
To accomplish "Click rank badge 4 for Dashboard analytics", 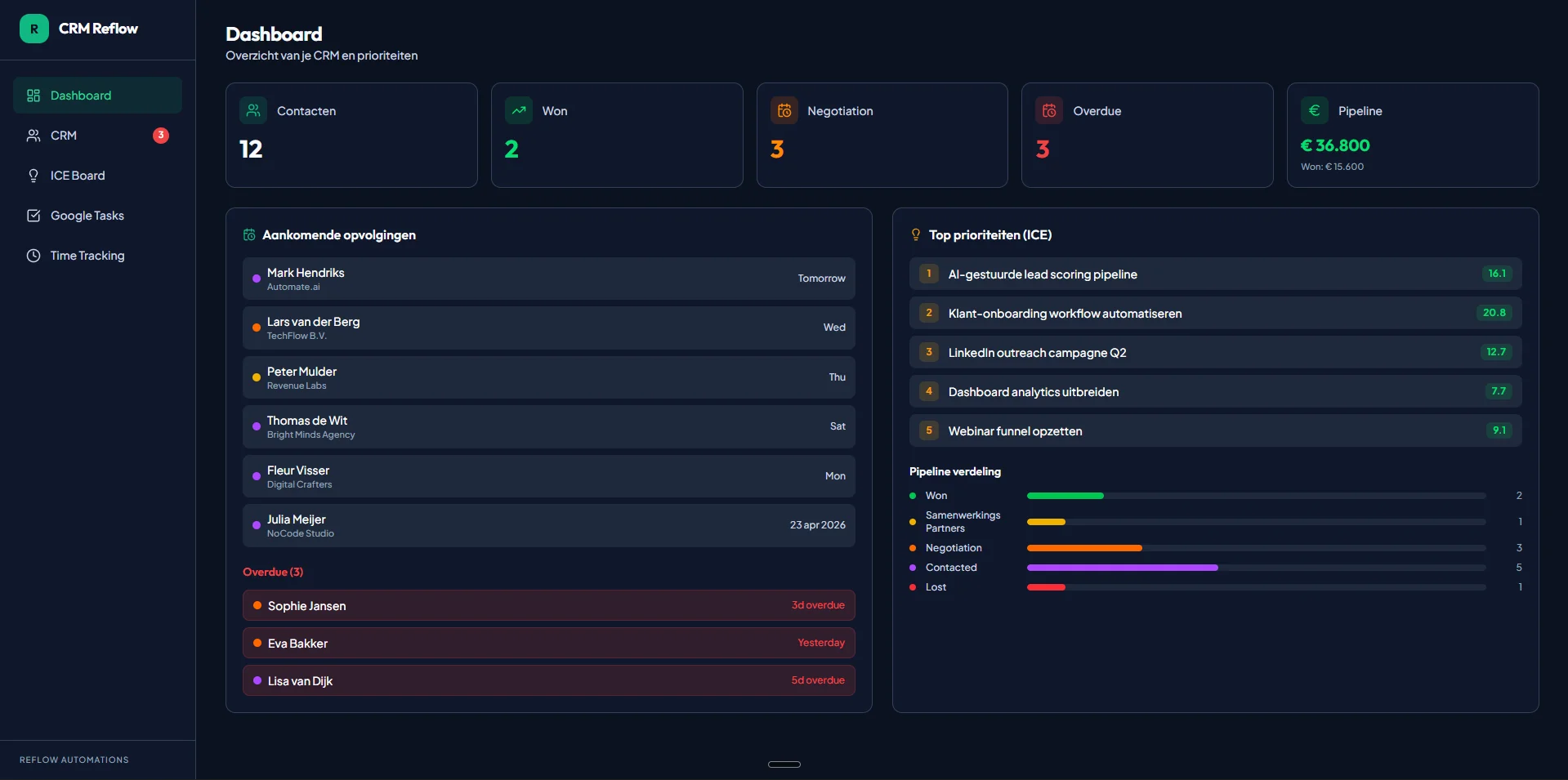I will click(x=929, y=391).
